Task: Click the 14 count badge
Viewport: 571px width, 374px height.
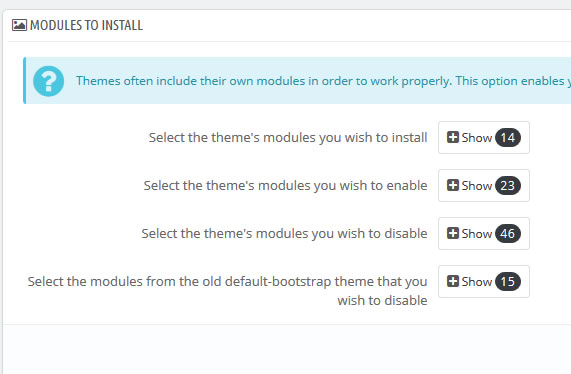Action: pos(508,138)
